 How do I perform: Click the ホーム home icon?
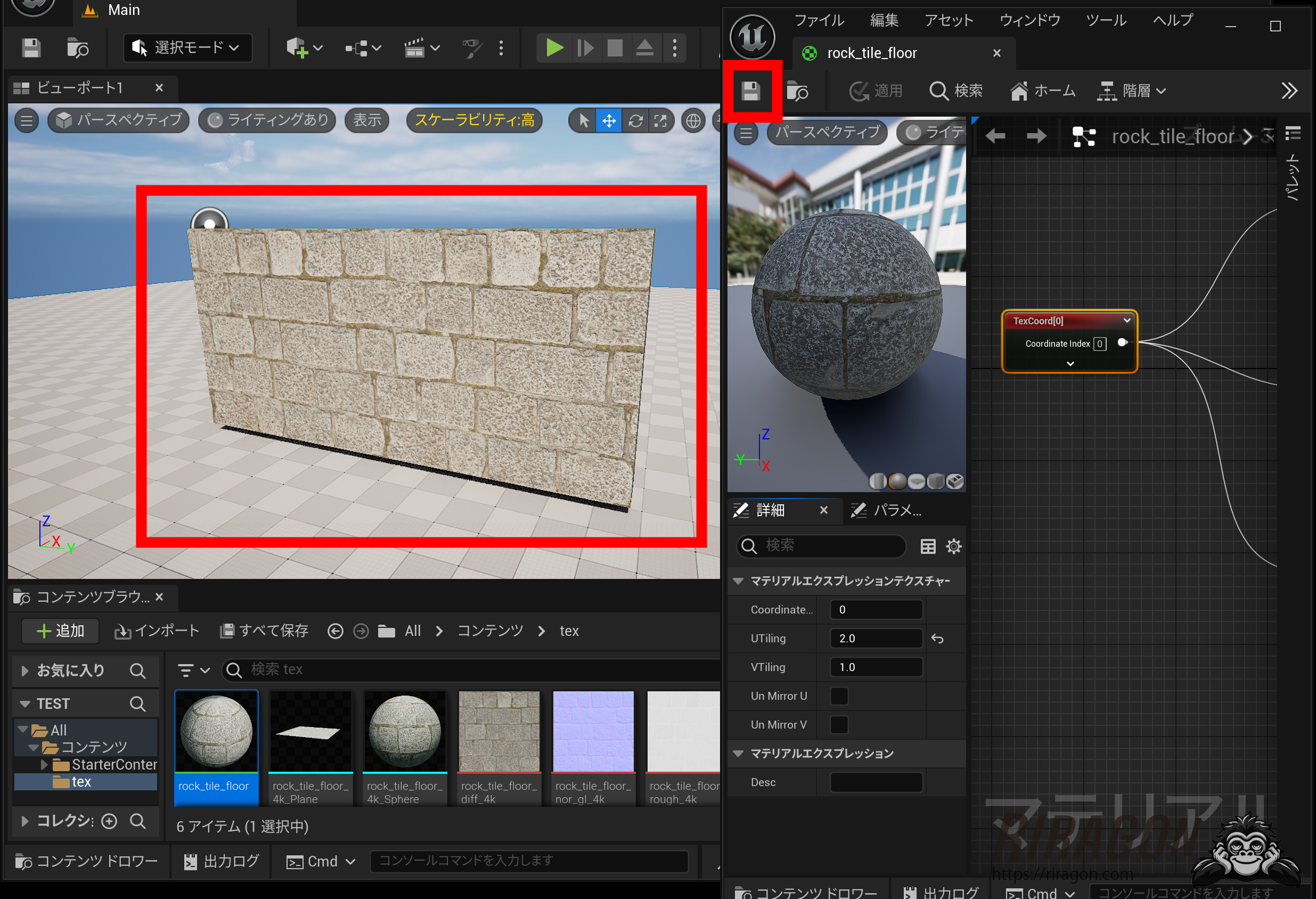pos(1043,91)
